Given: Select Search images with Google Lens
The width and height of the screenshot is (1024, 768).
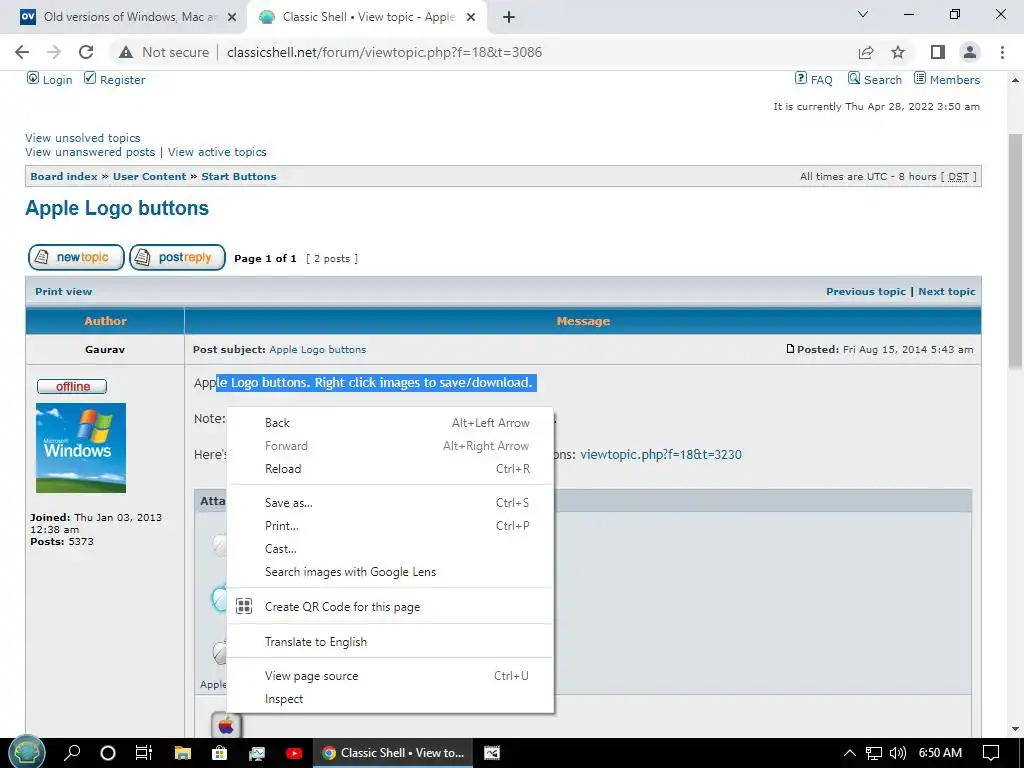Looking at the screenshot, I should (391, 572).
